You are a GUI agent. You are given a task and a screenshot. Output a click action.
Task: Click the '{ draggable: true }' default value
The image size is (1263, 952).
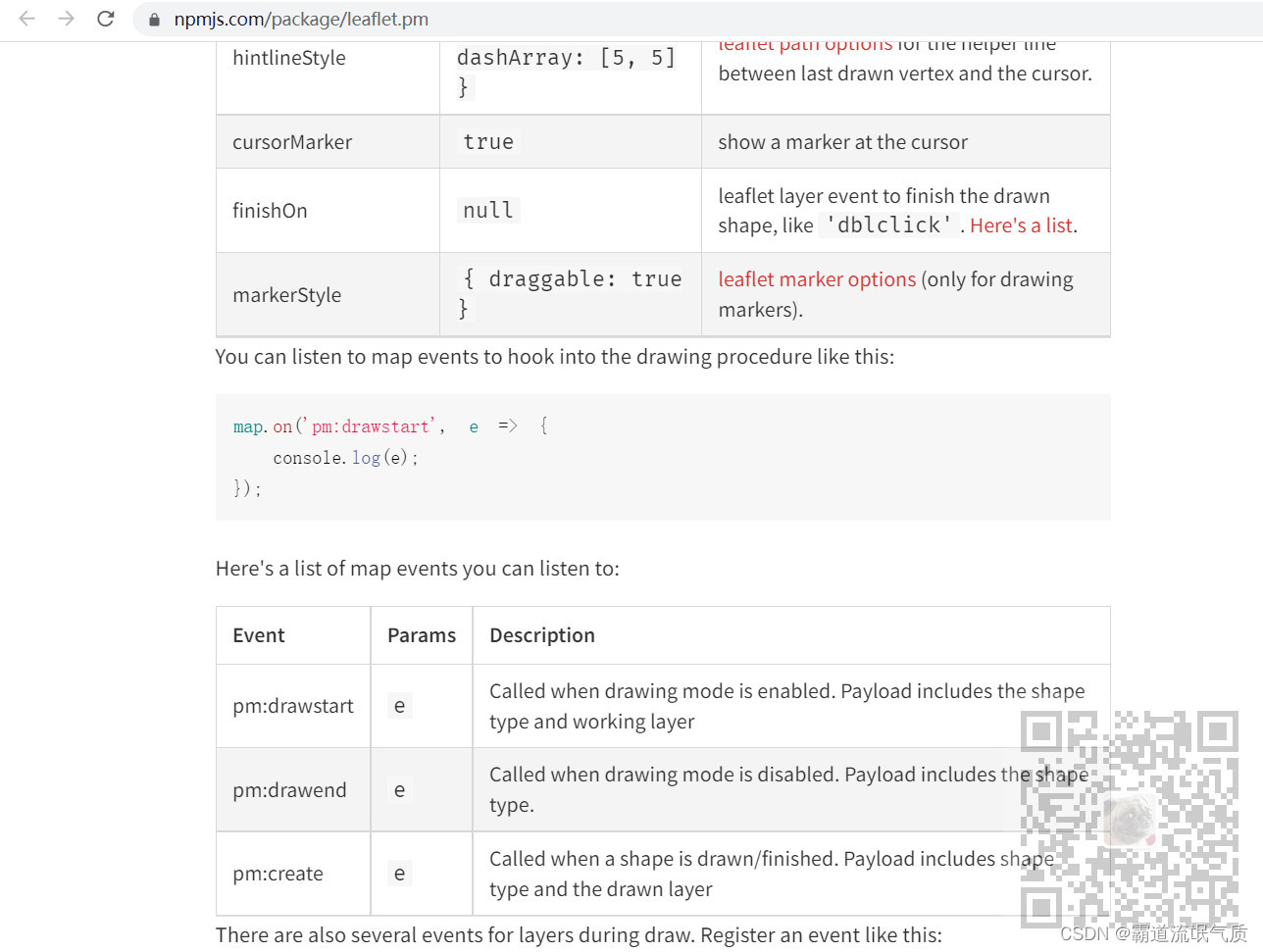571,294
